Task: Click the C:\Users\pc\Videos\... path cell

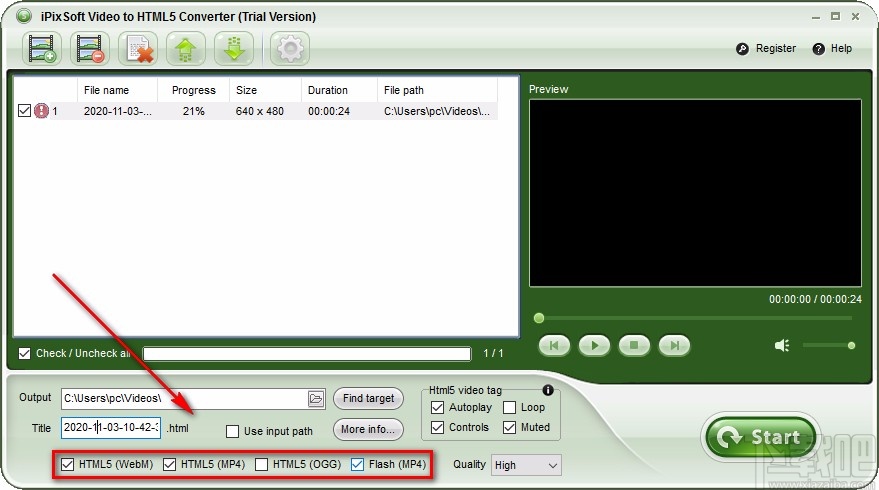Action: [437, 111]
